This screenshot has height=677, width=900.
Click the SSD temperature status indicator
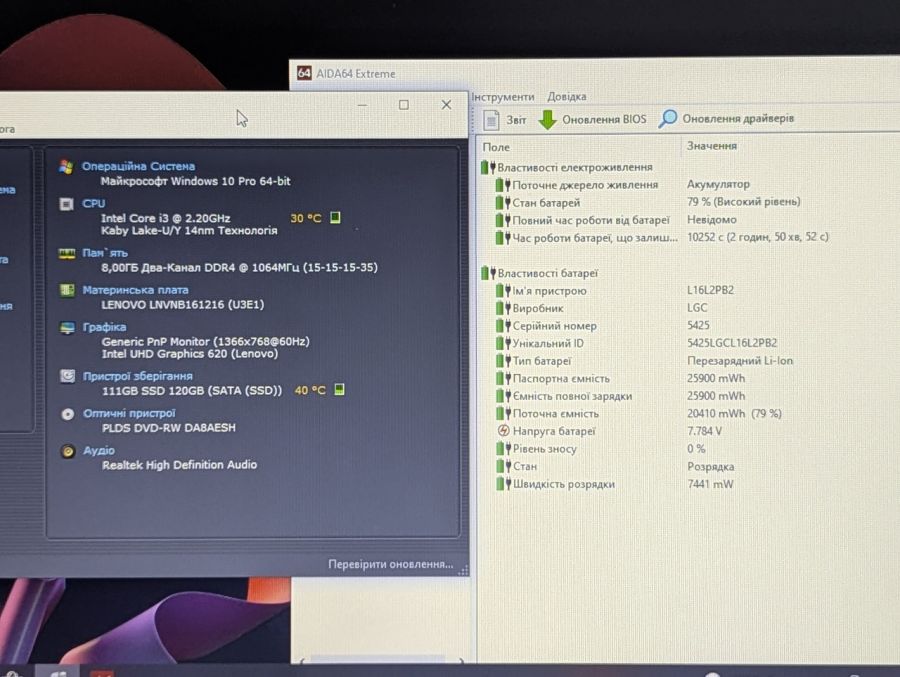(x=339, y=390)
